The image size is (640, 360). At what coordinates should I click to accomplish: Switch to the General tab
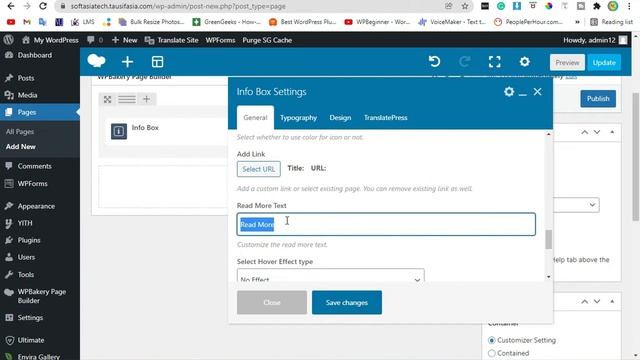(256, 118)
